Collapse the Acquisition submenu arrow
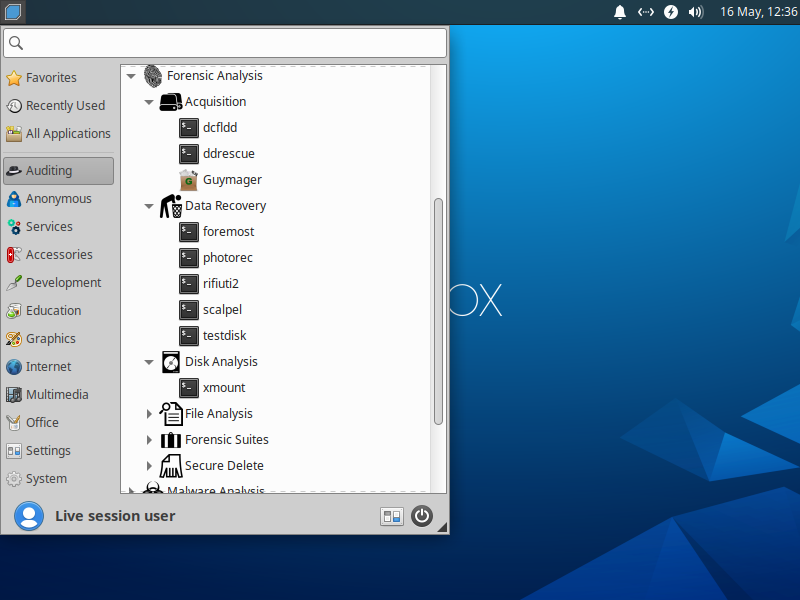800x600 pixels. click(149, 103)
